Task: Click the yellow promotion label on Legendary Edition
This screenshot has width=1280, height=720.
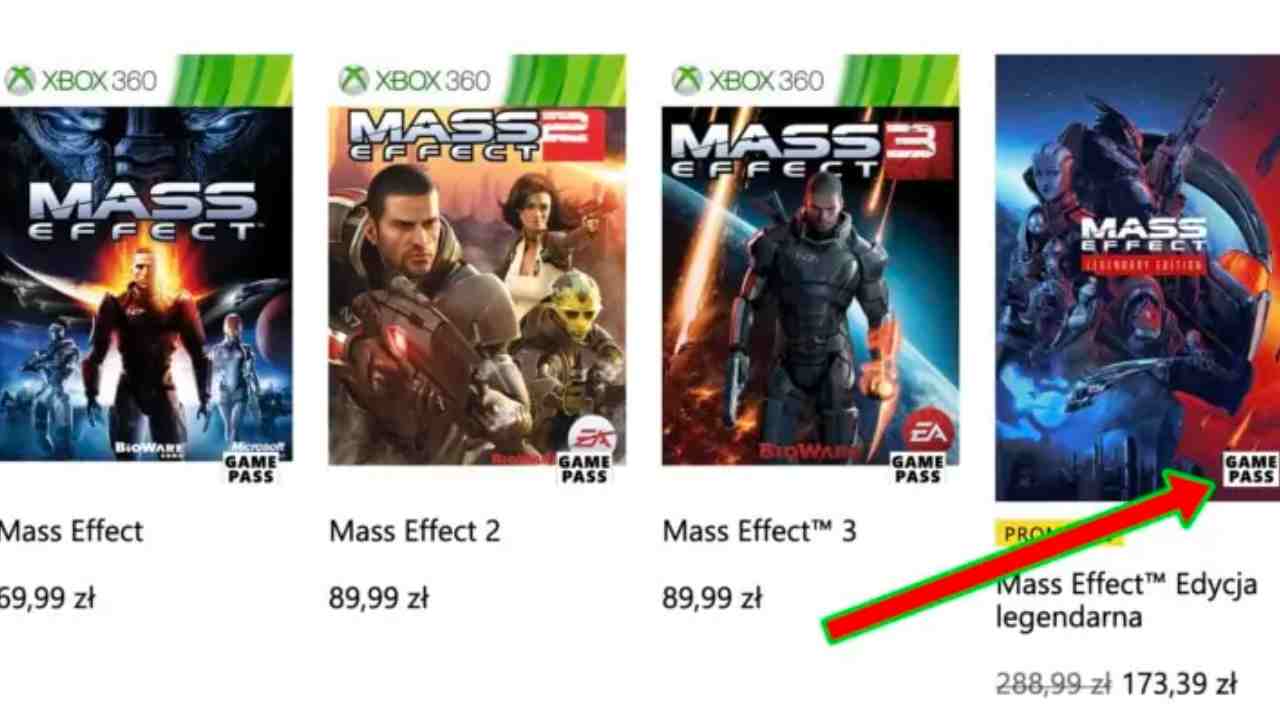Action: click(x=1059, y=534)
